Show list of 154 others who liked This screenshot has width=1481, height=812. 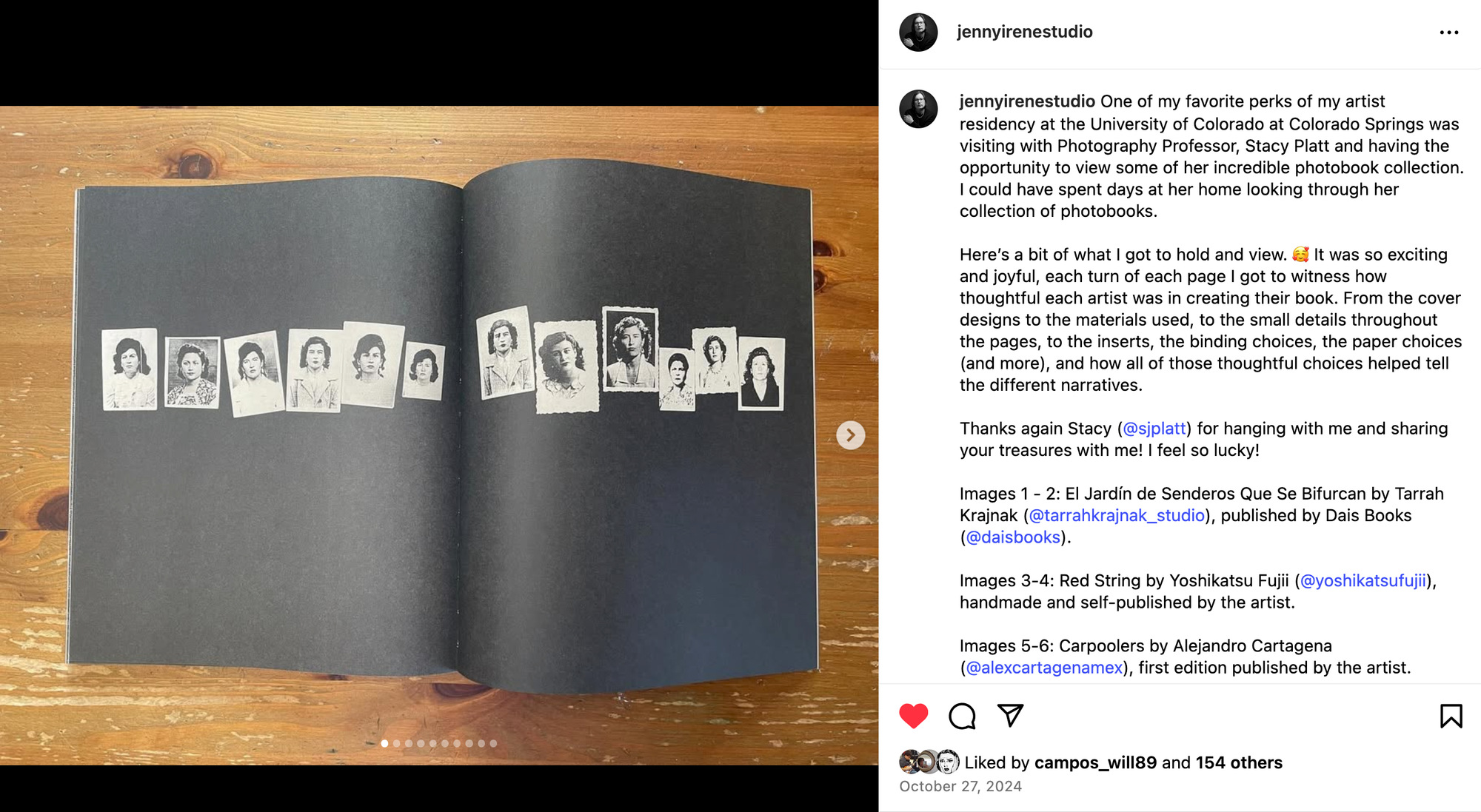click(x=1239, y=762)
